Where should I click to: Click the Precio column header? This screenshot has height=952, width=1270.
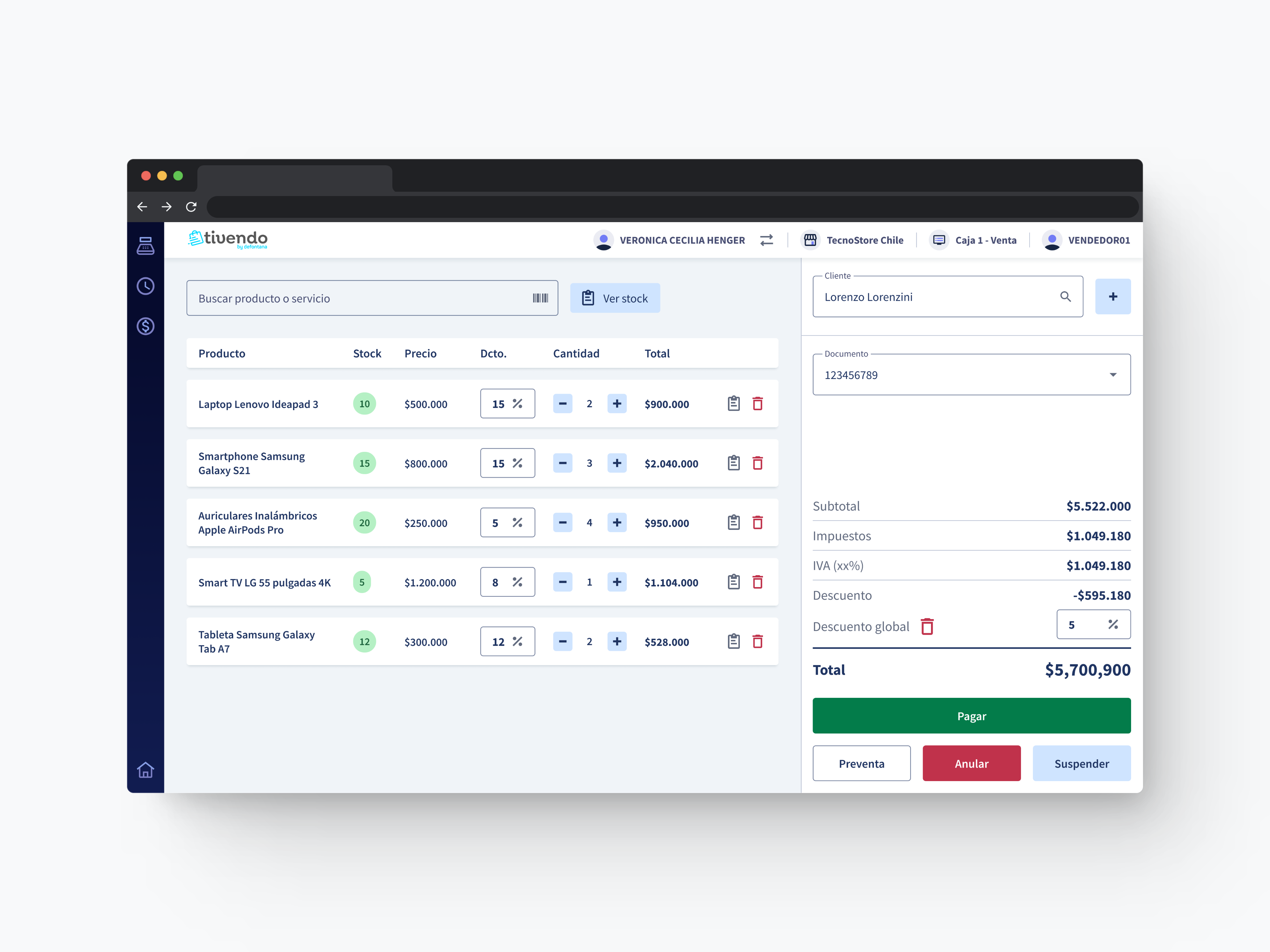tap(420, 353)
